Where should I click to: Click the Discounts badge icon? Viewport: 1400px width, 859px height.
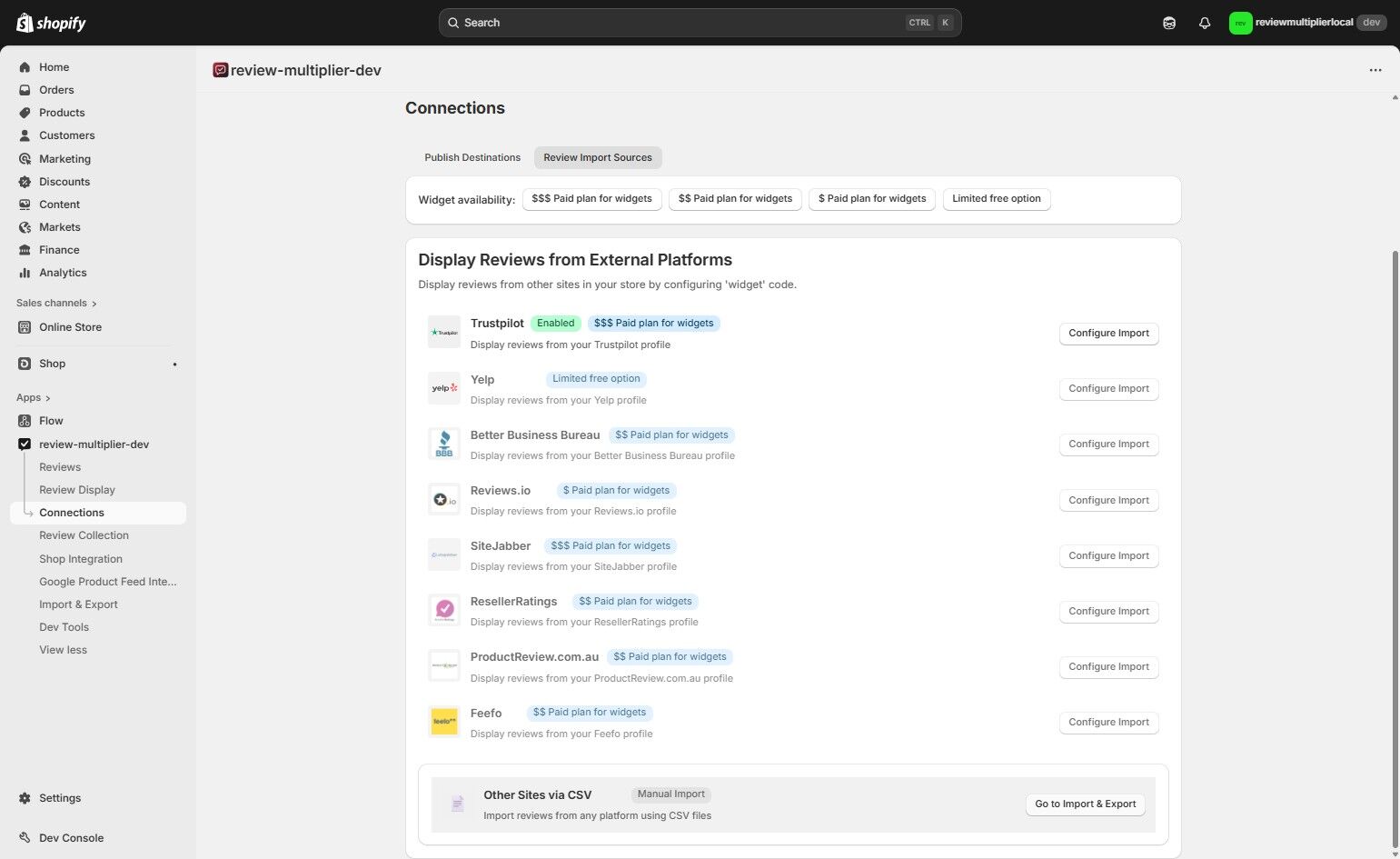pos(25,182)
